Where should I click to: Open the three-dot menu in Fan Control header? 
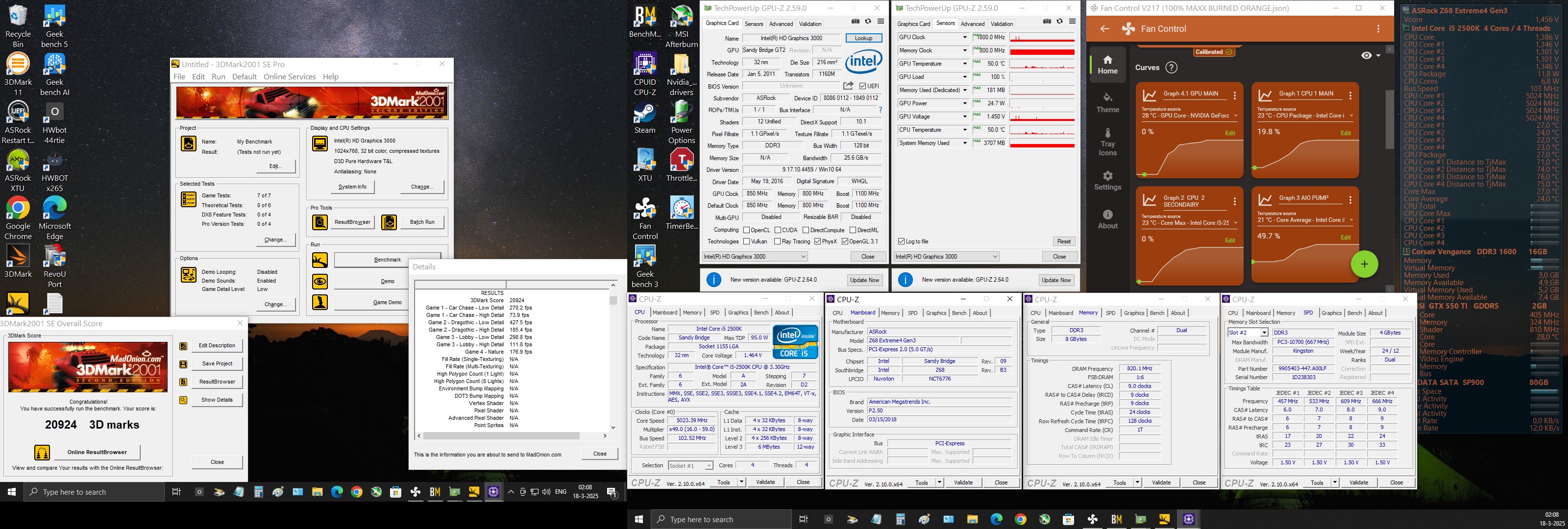click(1378, 28)
